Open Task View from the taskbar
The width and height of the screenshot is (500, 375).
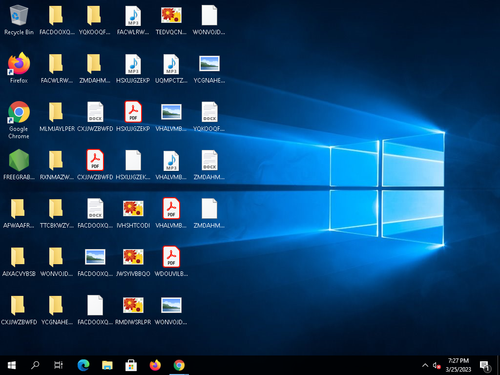pyautogui.click(x=59, y=365)
